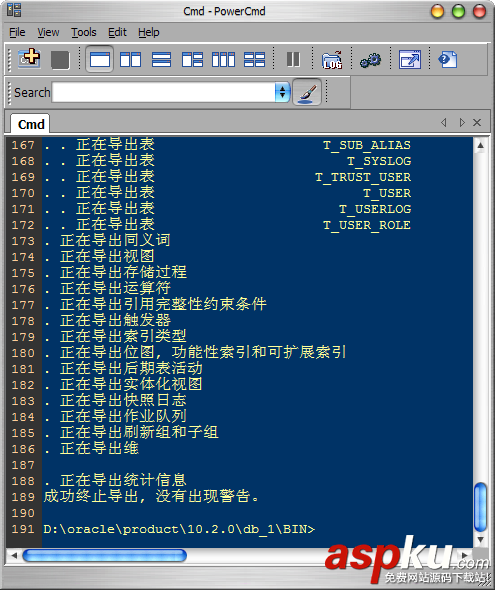
Task: Select the Cmd tab
Action: coord(30,124)
